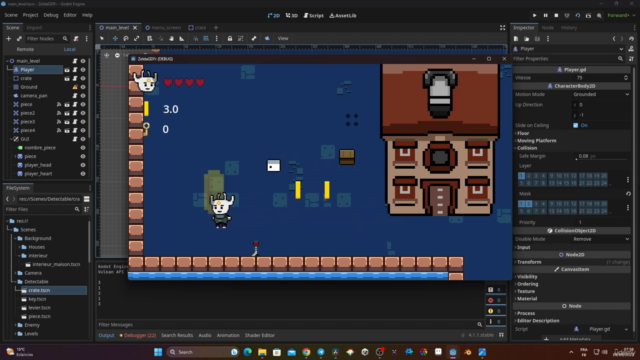Open Motion Mode dropdown

[x=601, y=94]
